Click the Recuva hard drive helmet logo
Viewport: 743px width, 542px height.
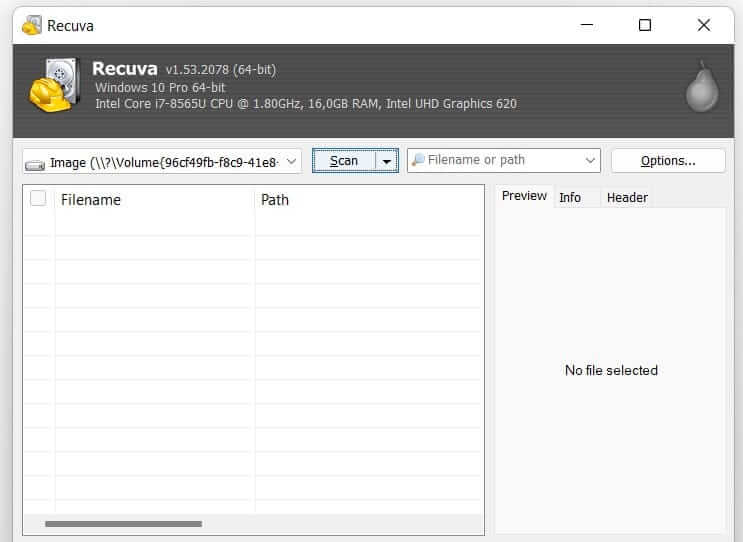[x=54, y=85]
